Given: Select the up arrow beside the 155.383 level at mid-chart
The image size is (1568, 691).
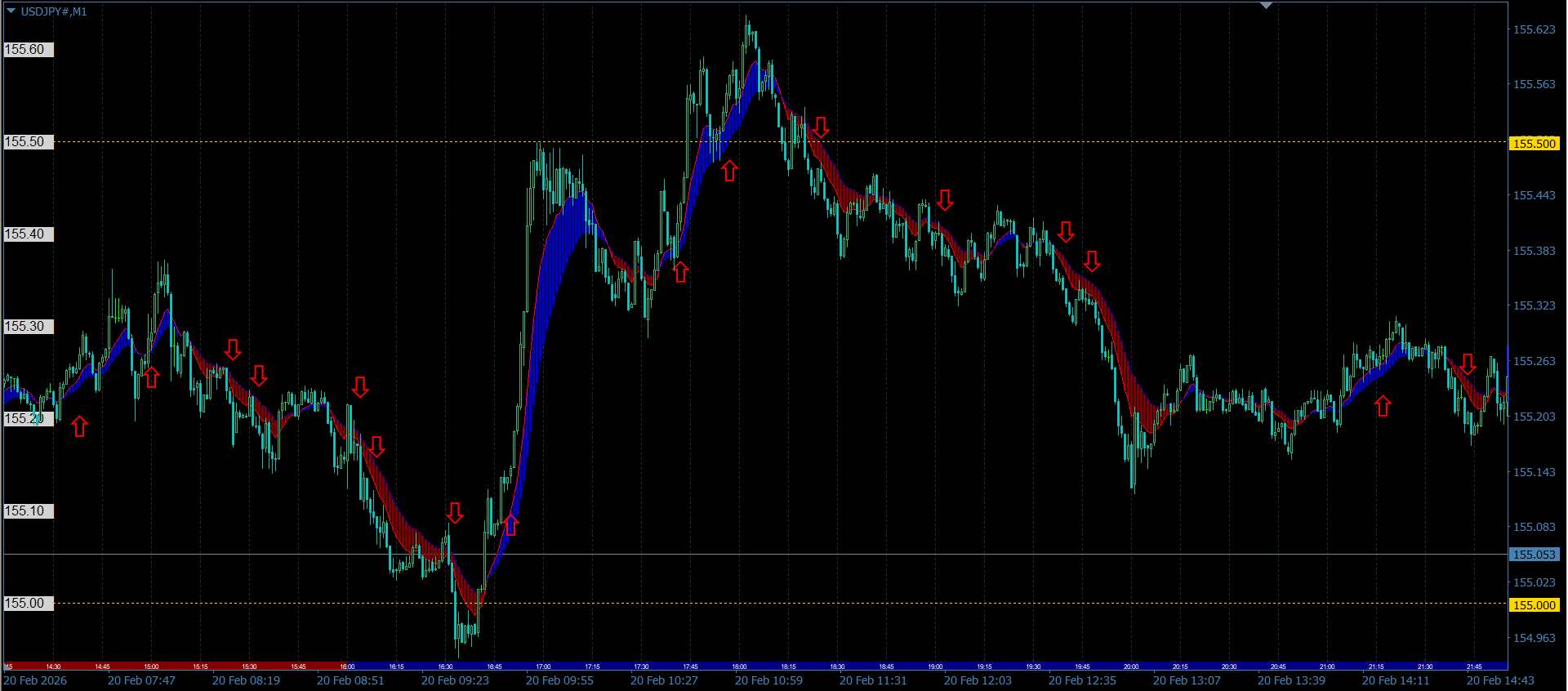Looking at the screenshot, I should pos(680,272).
